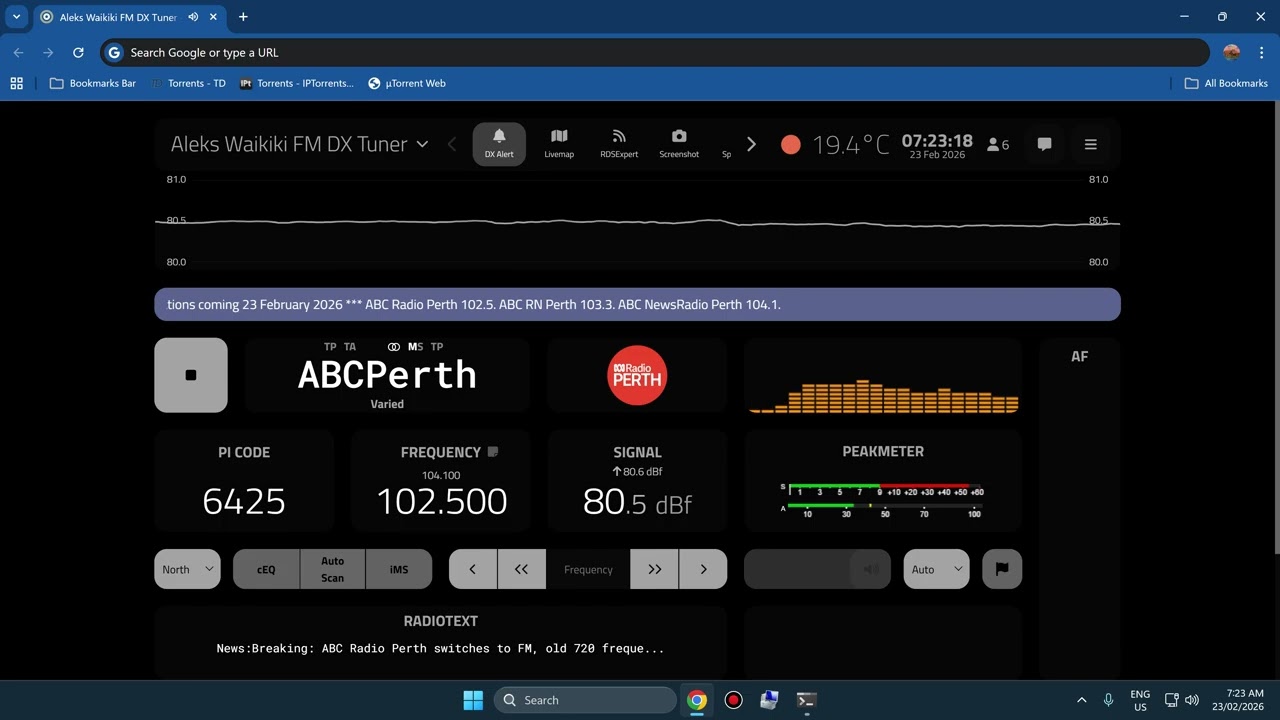Screen dimensions: 1280x720
Task: Click the radiotext News:Breaking message
Action: 440,648
